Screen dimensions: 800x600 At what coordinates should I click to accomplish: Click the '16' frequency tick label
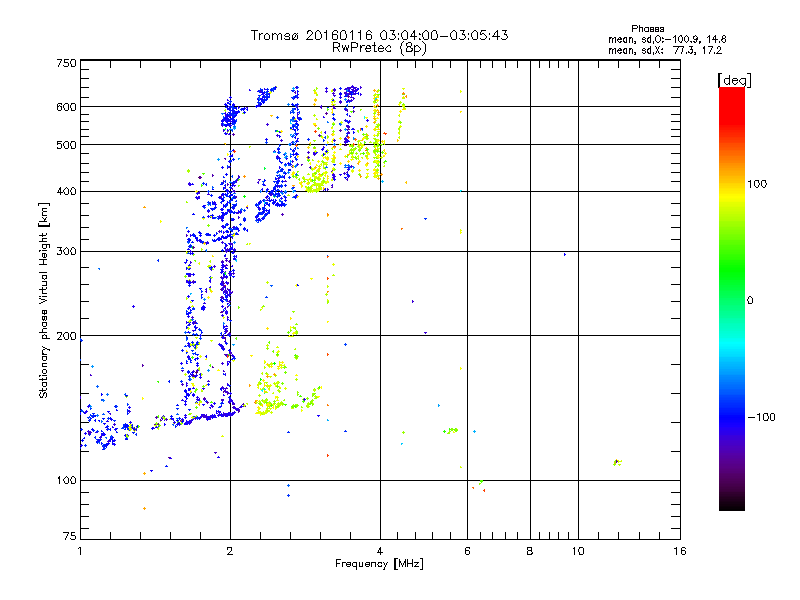(680, 551)
